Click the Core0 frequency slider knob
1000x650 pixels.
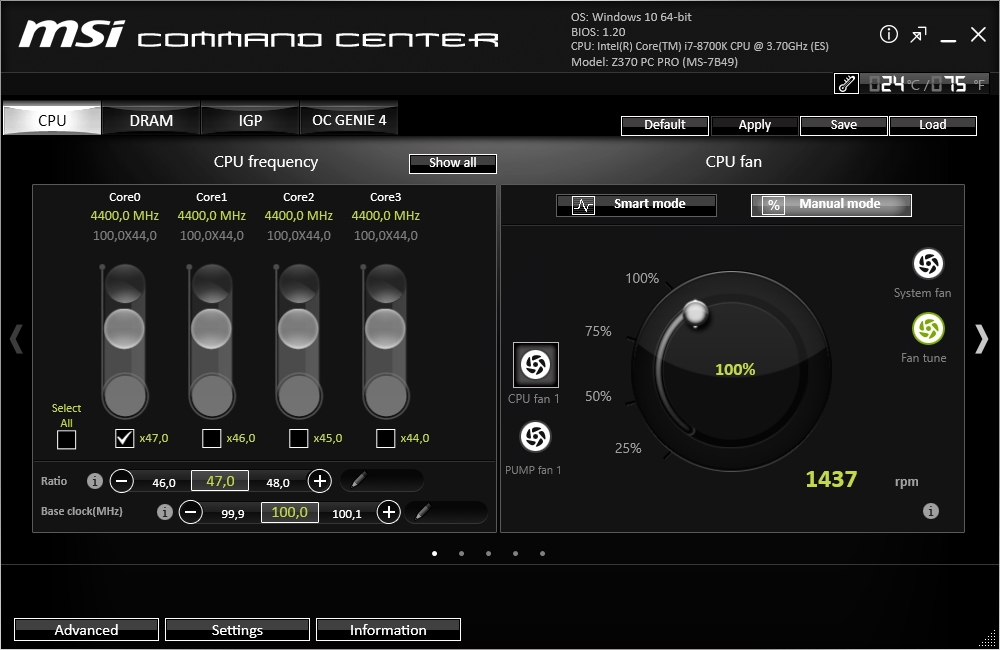pyautogui.click(x=124, y=329)
